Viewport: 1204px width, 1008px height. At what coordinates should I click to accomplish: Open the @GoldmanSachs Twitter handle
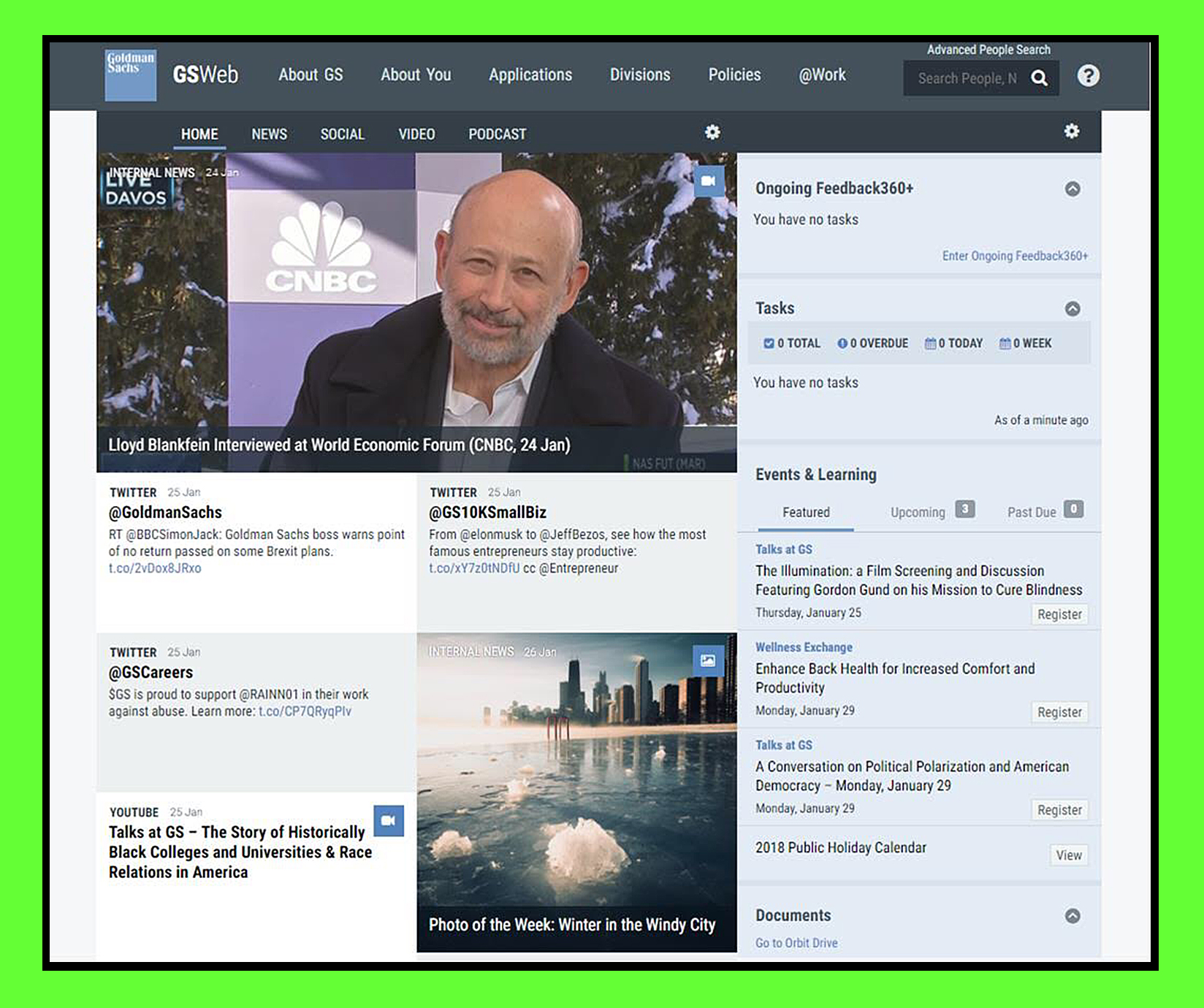165,513
